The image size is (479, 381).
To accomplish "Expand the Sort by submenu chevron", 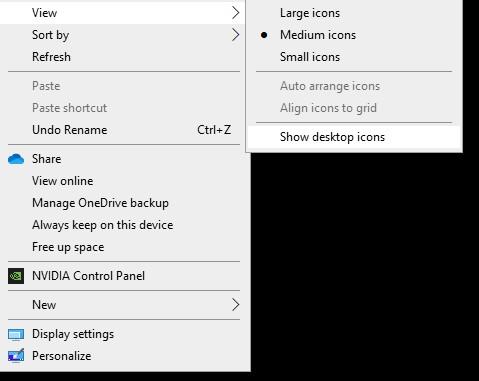I will coord(236,35).
